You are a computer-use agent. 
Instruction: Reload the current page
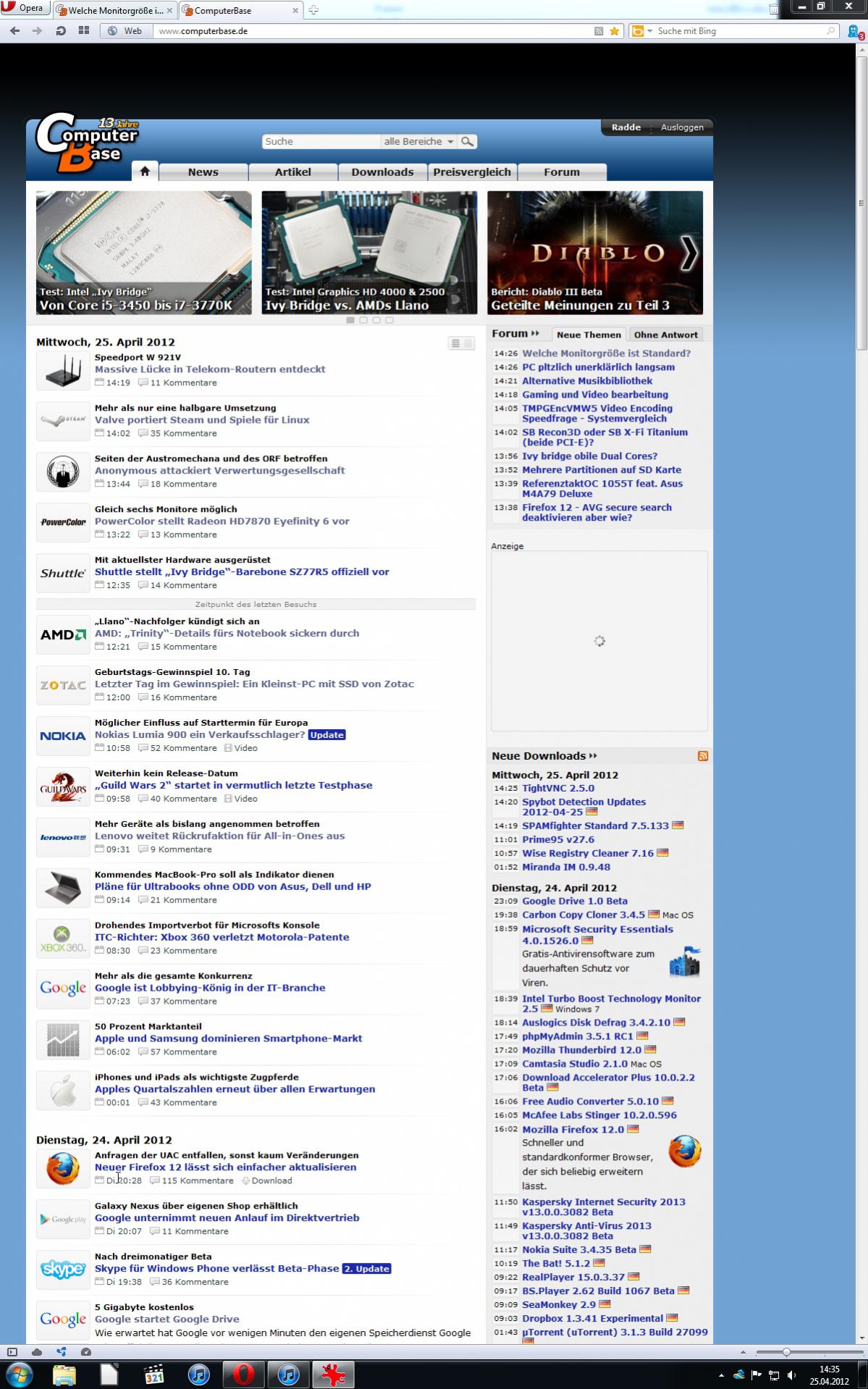click(x=61, y=31)
